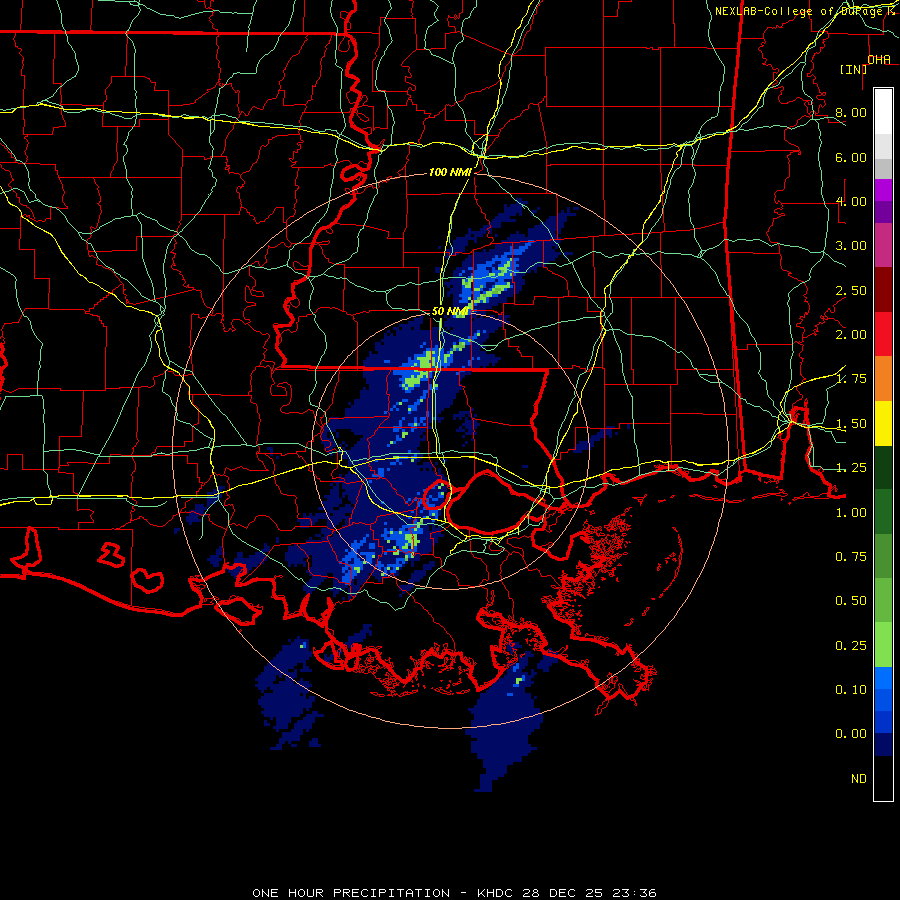
Task: Click the orange 1.75 legend swatch
Action: [883, 378]
